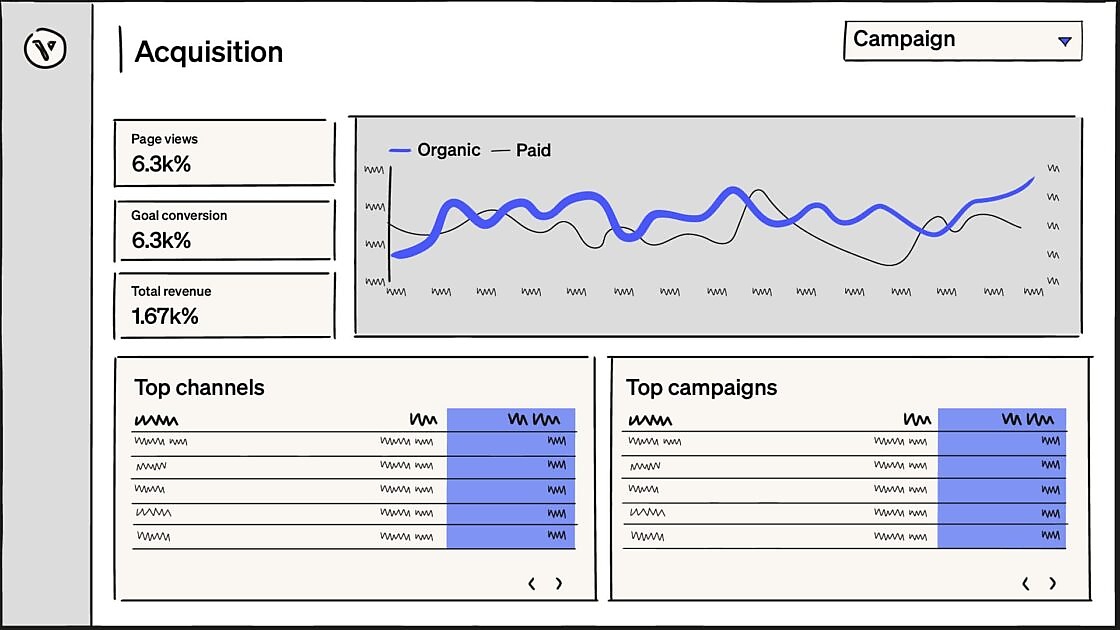1120x630 pixels.
Task: Click last row in Top campaigns table
Action: coord(844,537)
